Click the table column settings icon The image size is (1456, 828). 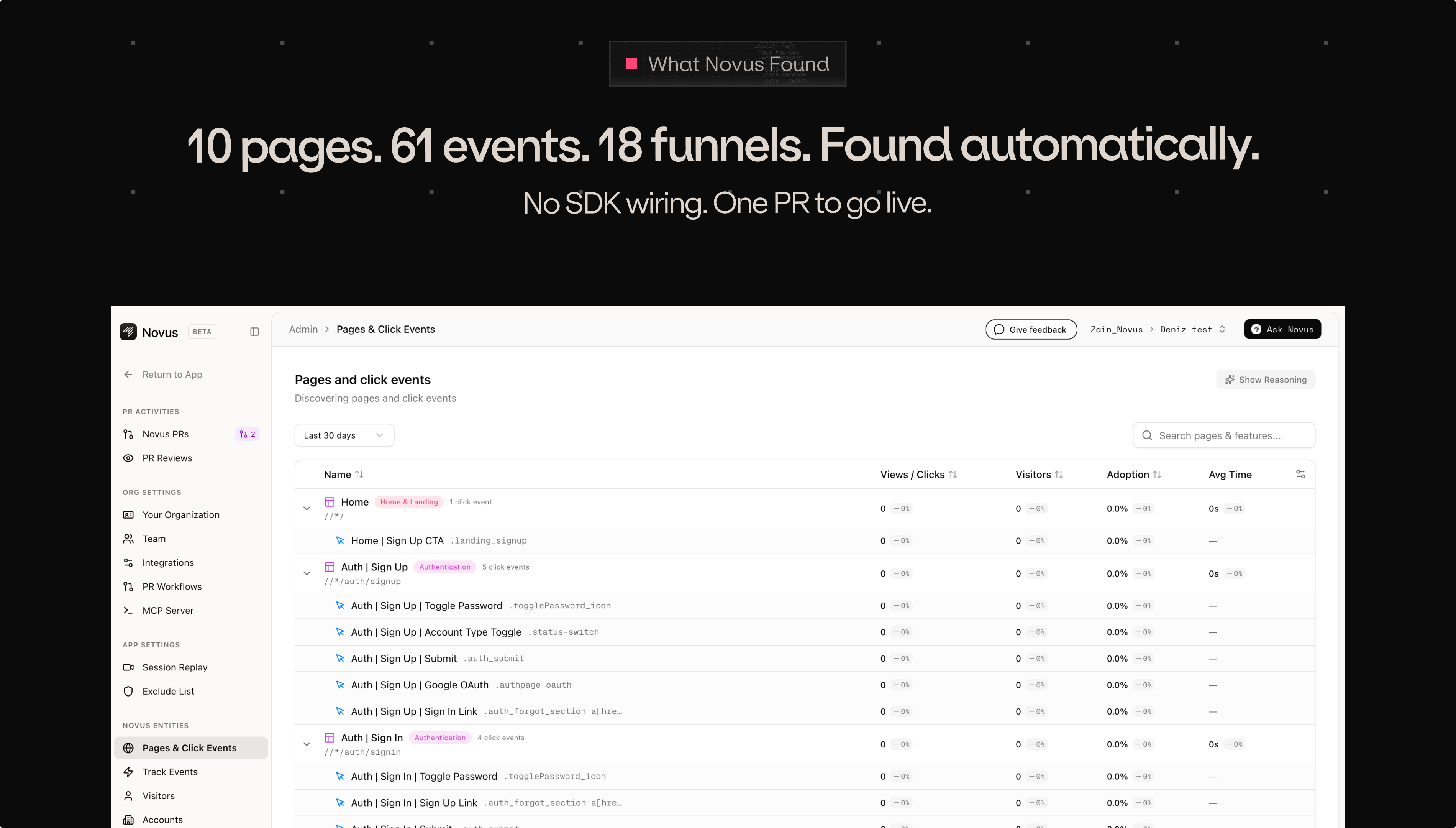[x=1300, y=474]
